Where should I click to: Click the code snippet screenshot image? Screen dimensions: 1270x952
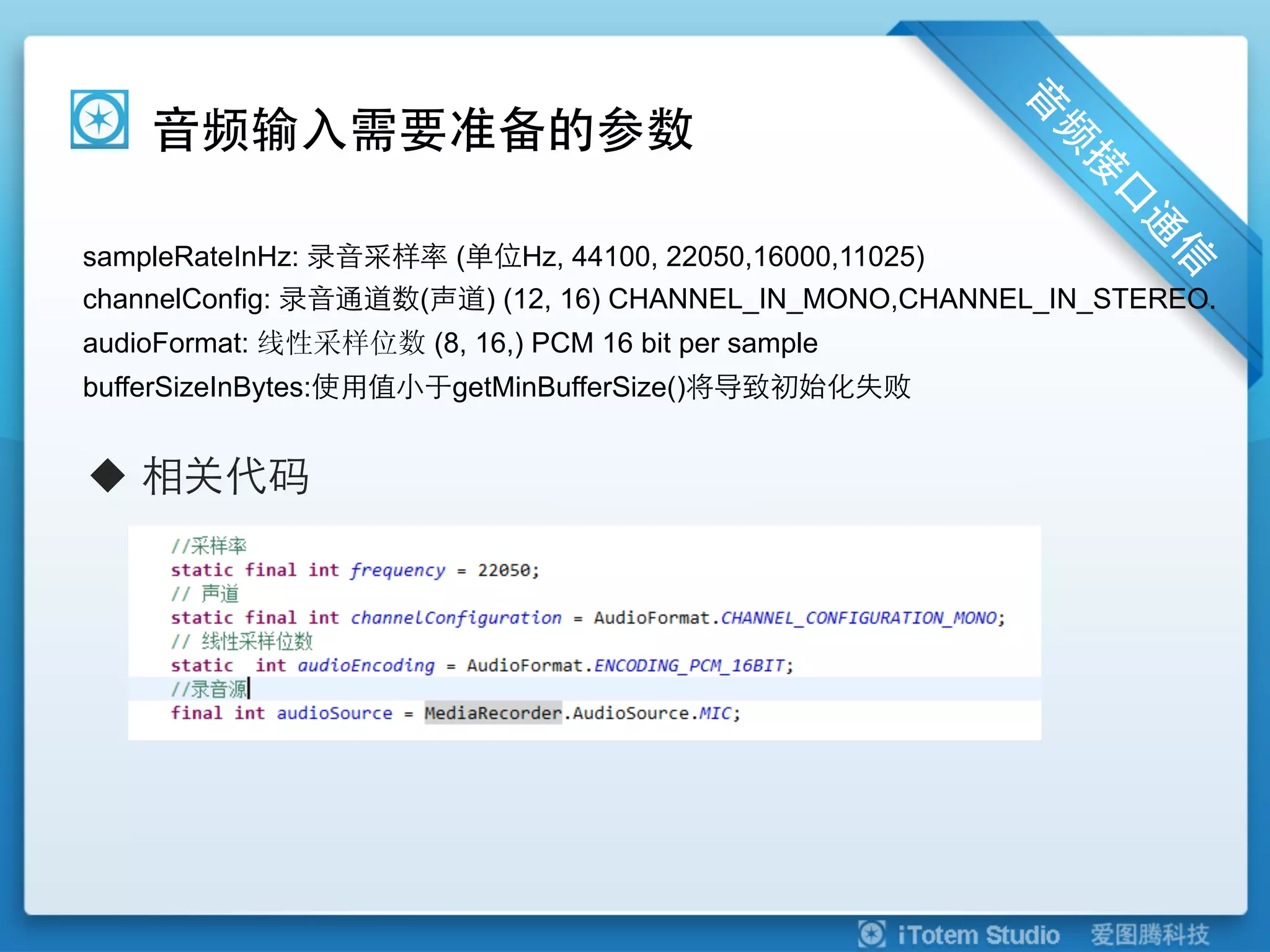coord(584,633)
